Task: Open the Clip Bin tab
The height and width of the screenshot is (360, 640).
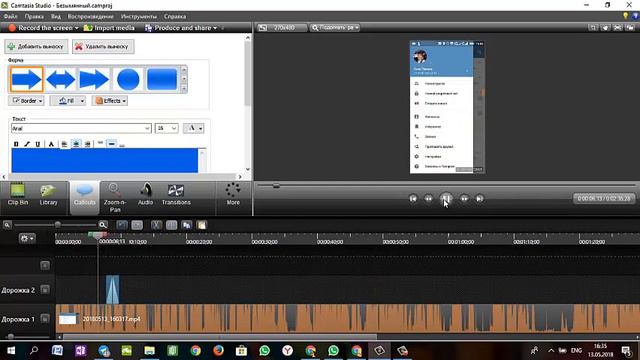Action: pyautogui.click(x=18, y=195)
